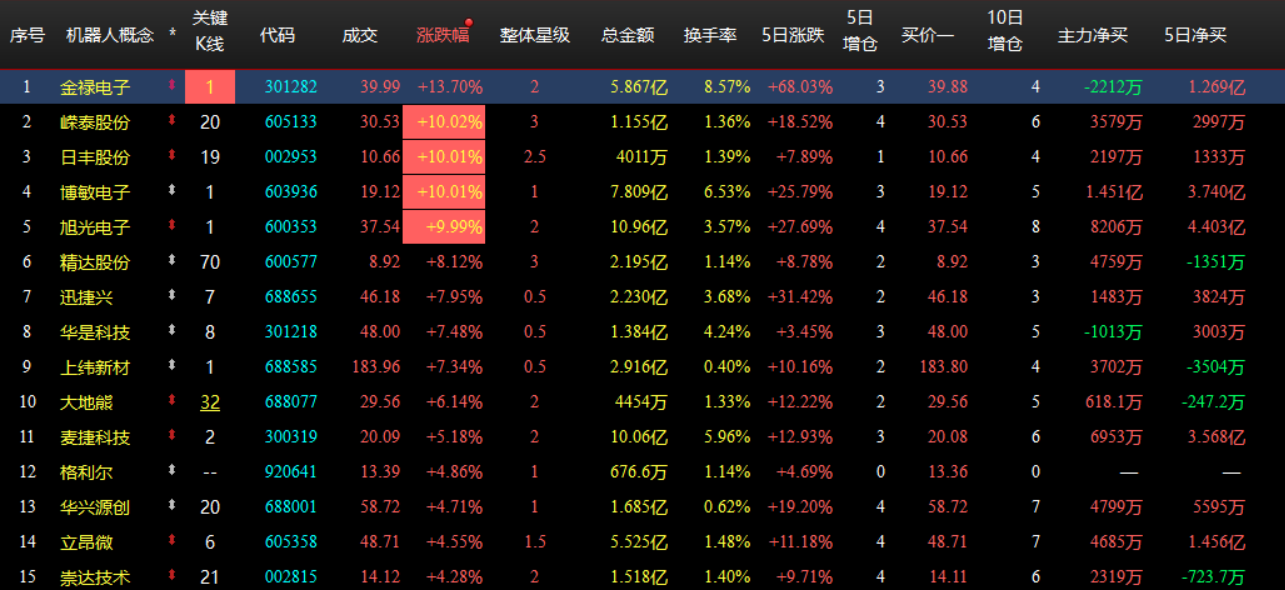Image resolution: width=1285 pixels, height=590 pixels.
Task: Click the marker icon beside 日丰股份
Action: (x=172, y=156)
